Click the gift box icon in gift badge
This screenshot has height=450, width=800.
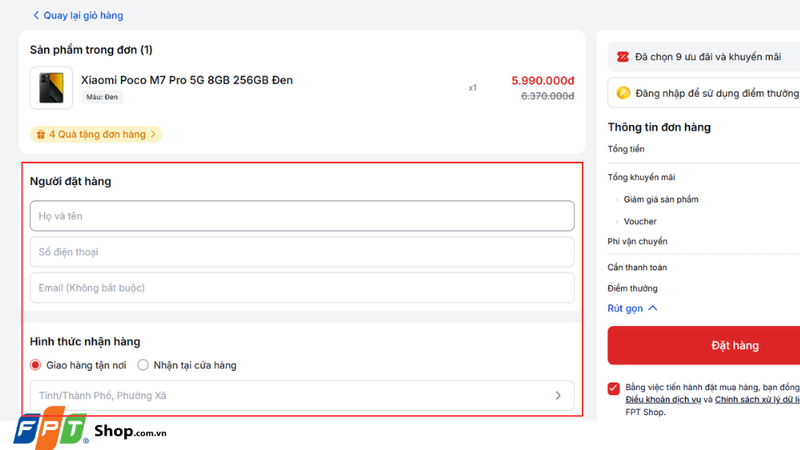pos(41,135)
